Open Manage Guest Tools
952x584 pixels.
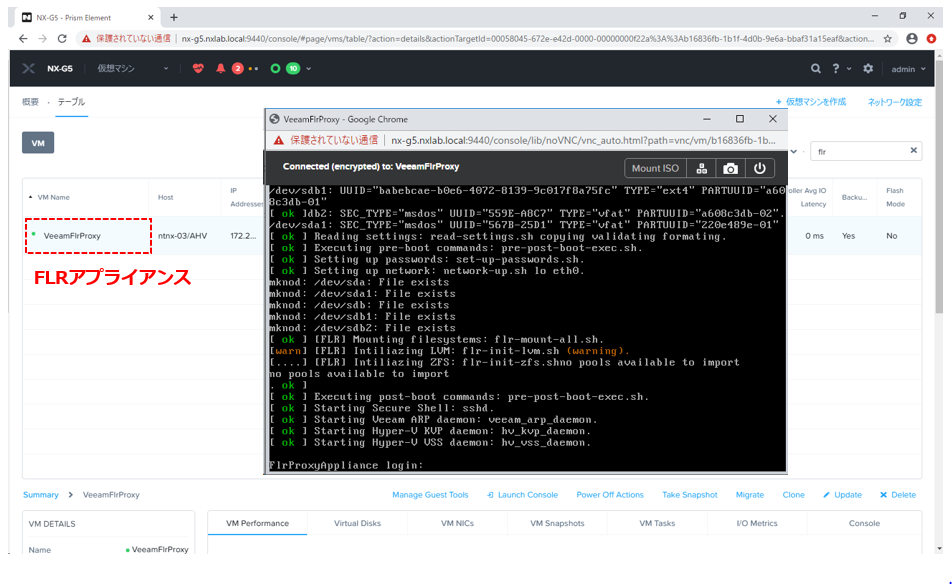tap(430, 495)
